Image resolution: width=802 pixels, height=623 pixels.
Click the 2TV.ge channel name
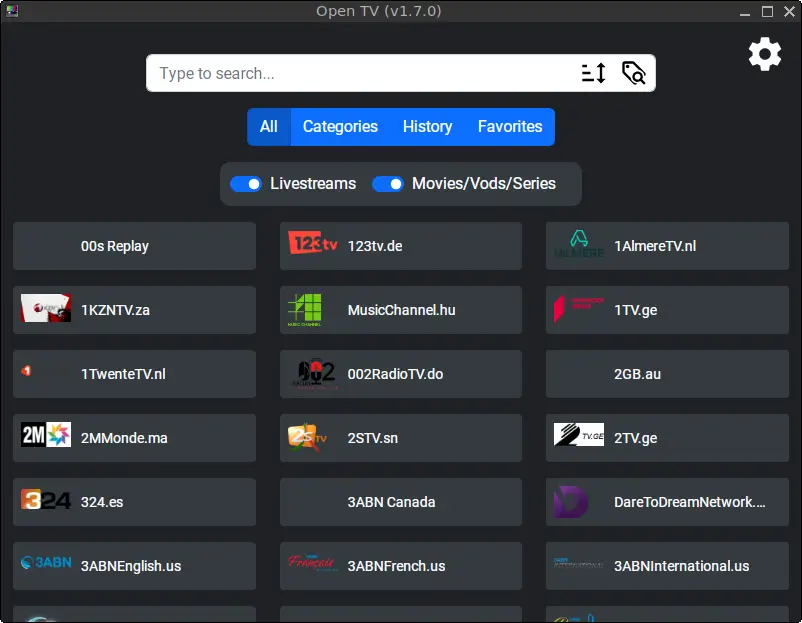(635, 438)
